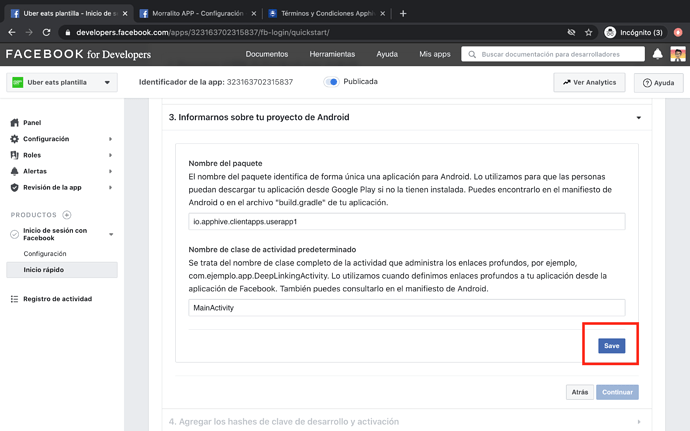Viewport: 690px width, 431px height.
Task: Open a new browser tab
Action: tap(403, 14)
